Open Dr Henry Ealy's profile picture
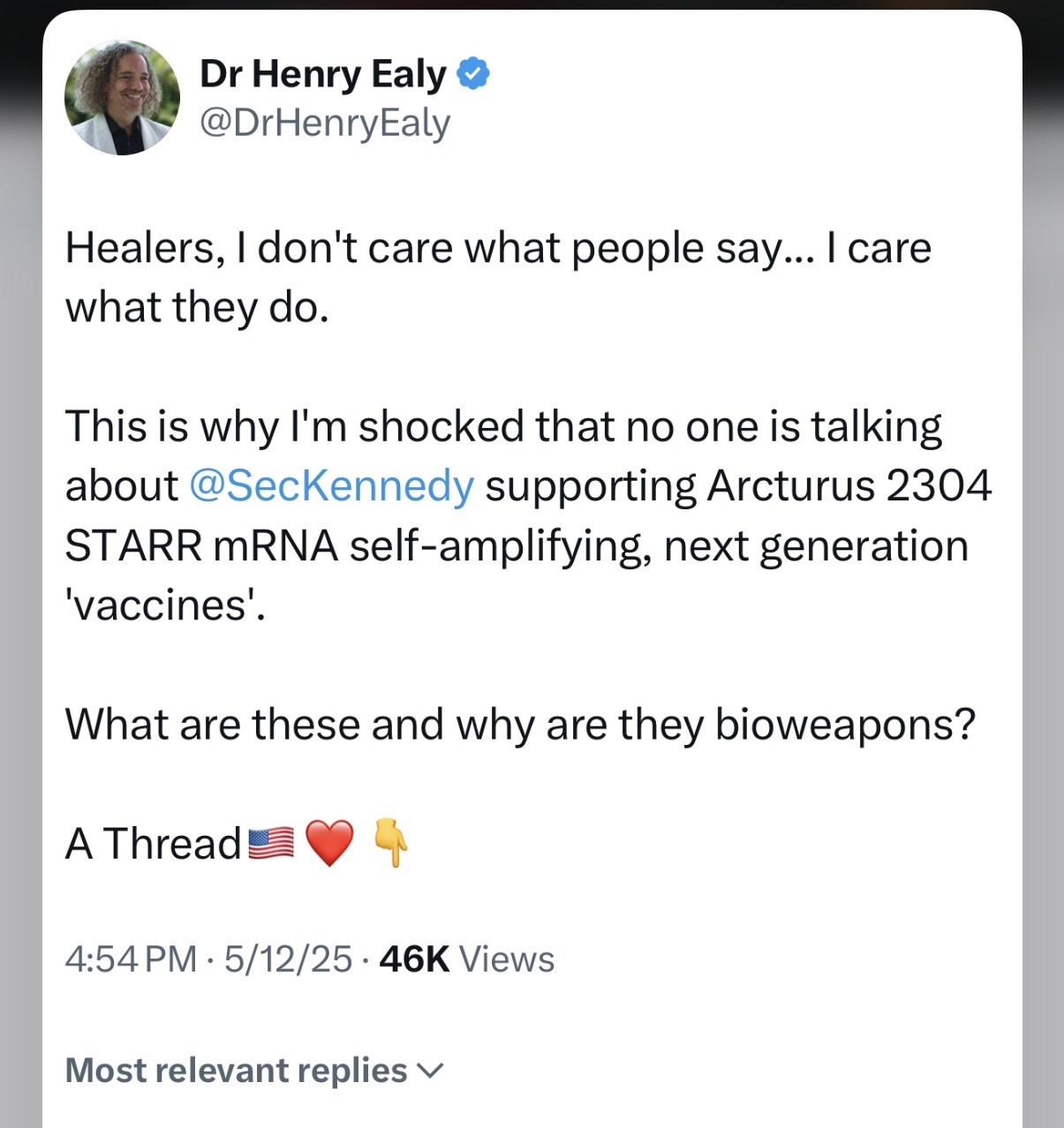The image size is (1064, 1128). pyautogui.click(x=122, y=98)
